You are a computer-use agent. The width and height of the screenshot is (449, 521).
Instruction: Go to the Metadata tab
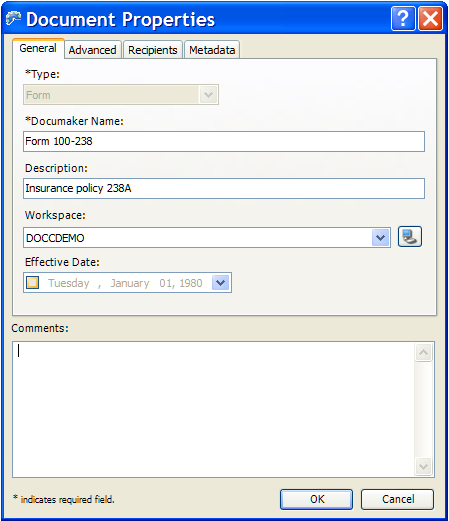coord(212,50)
